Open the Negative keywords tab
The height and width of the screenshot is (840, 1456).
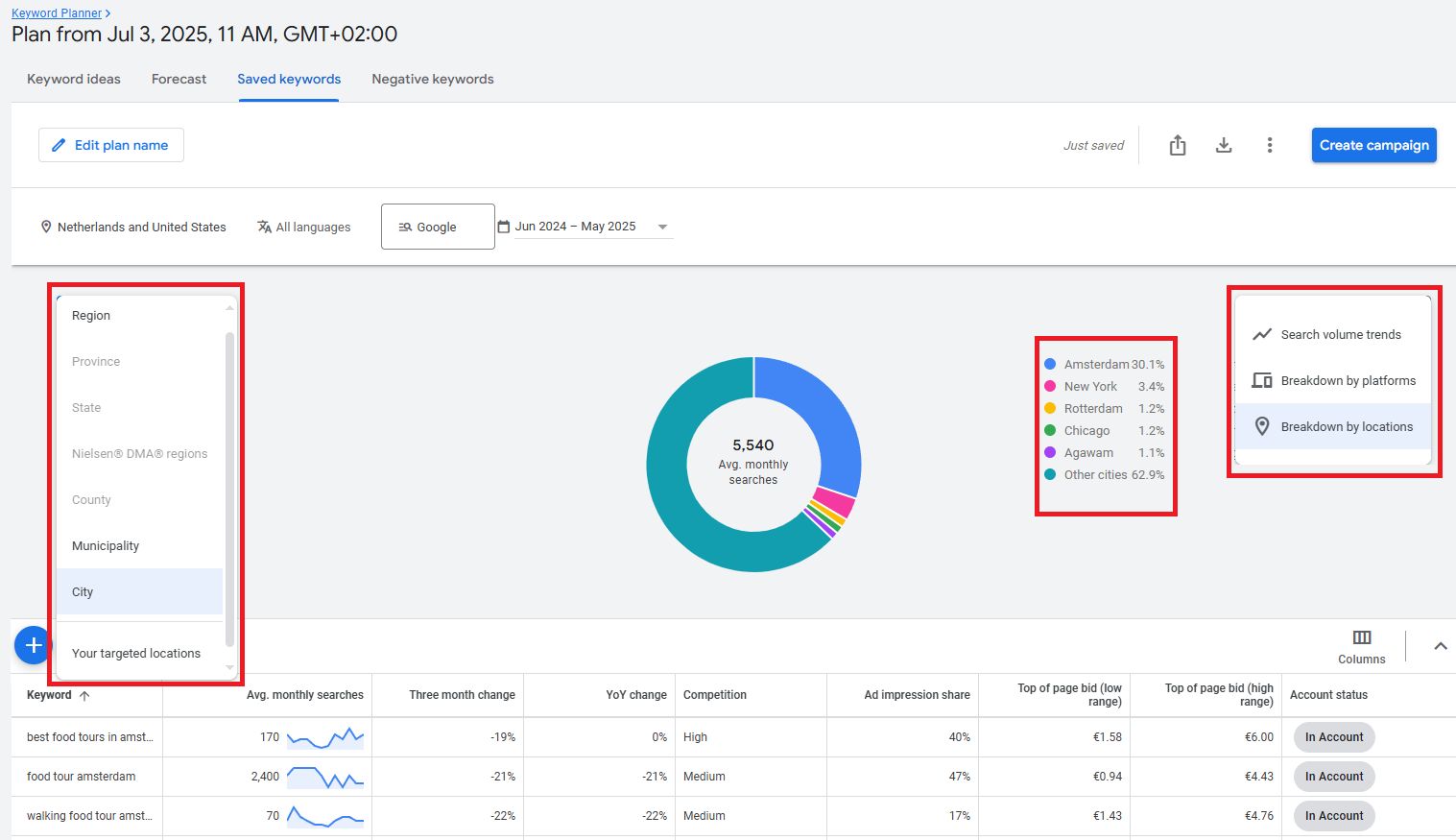point(433,79)
